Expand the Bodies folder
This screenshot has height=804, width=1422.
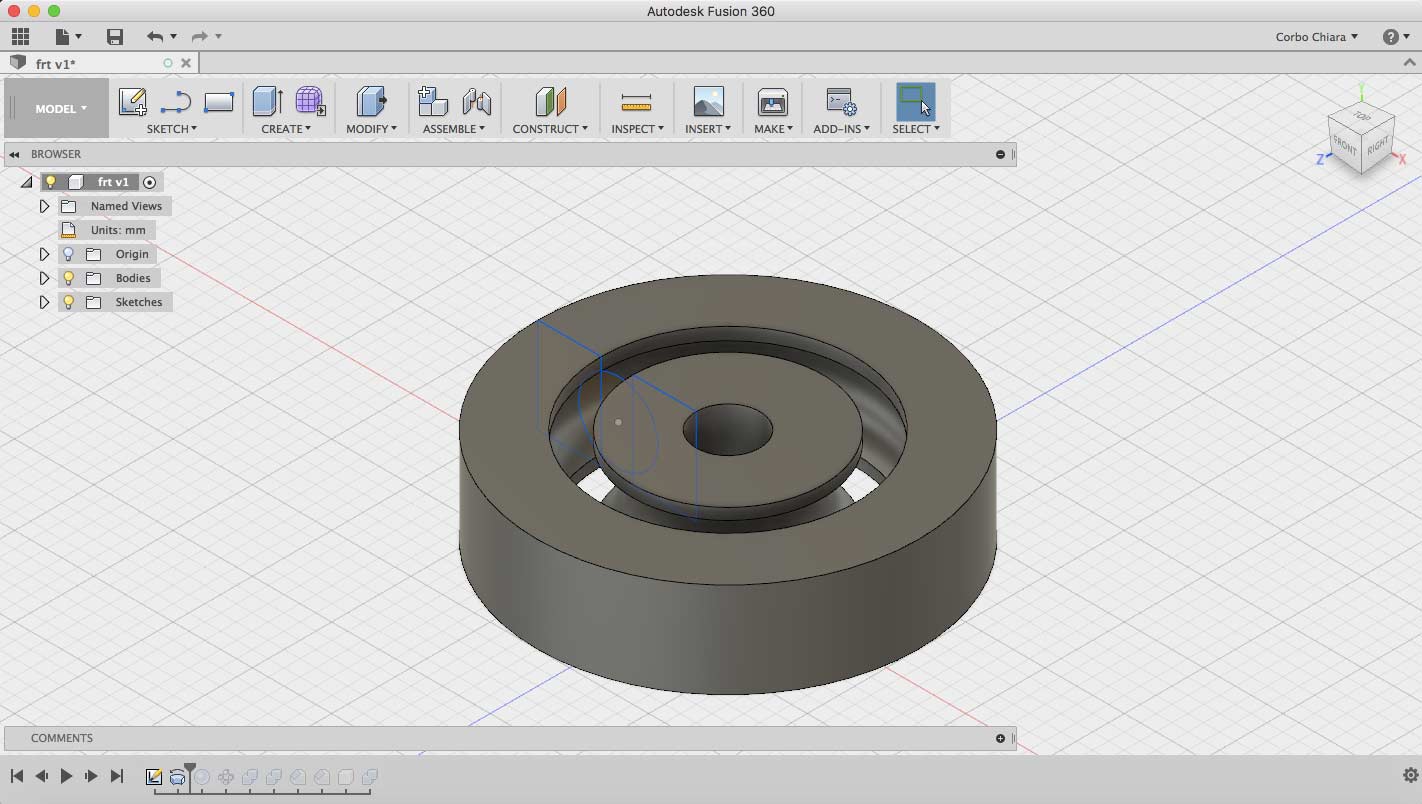tap(44, 278)
